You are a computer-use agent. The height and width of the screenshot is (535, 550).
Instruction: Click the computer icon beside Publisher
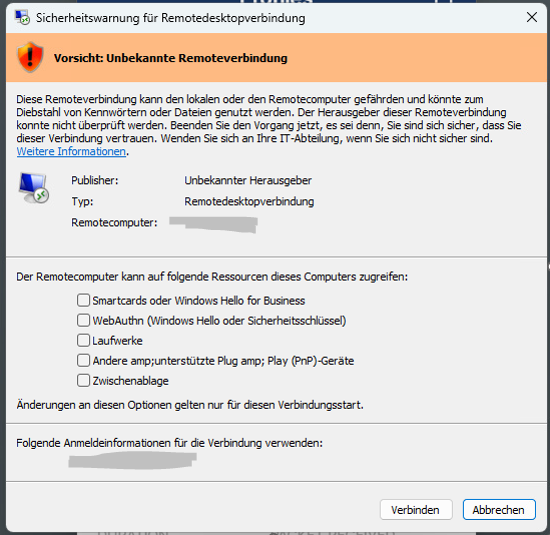coord(34,188)
